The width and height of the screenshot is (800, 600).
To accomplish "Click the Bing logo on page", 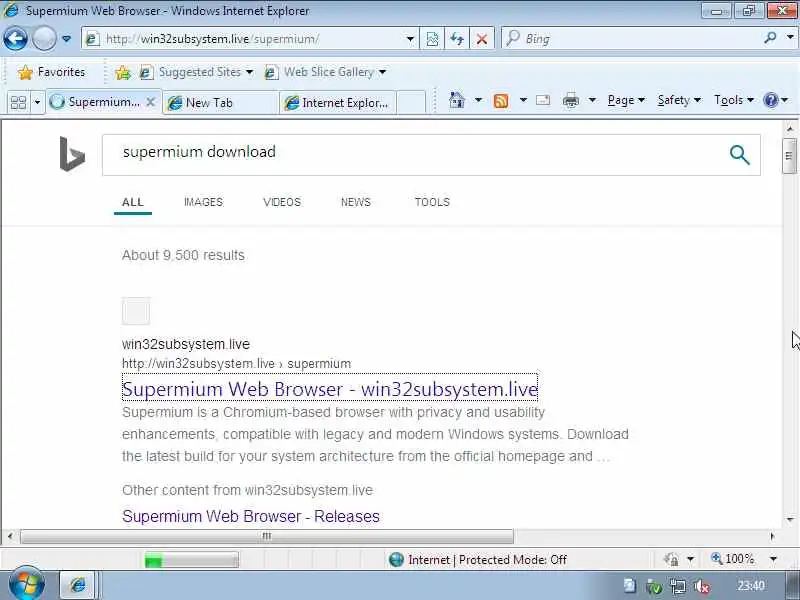I will tap(72, 154).
